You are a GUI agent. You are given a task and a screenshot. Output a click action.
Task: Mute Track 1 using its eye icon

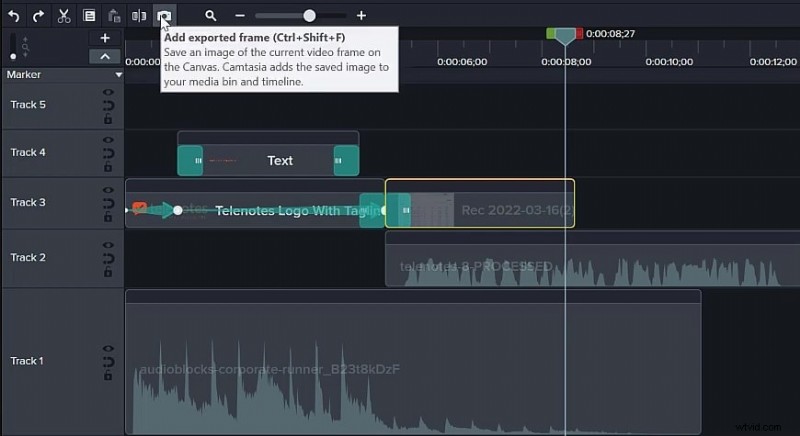click(108, 349)
